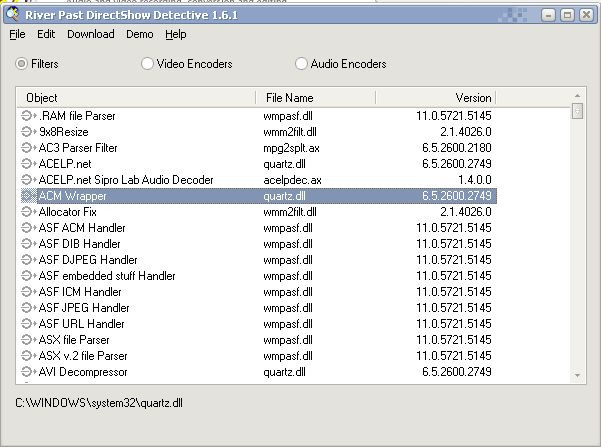Click the C:\WINDOWS\system32\quartz.dll path text
601x447 pixels.
pyautogui.click(x=99, y=403)
